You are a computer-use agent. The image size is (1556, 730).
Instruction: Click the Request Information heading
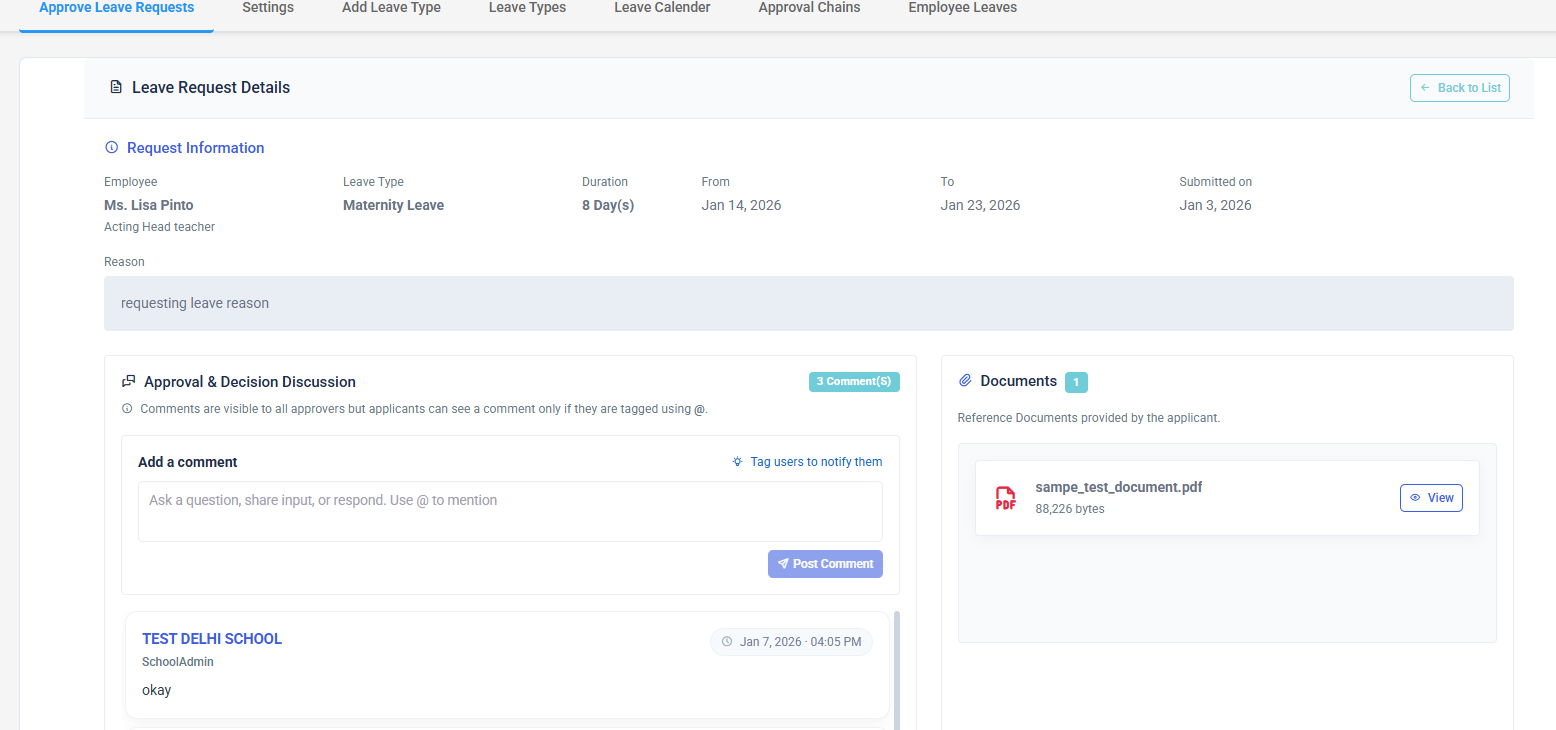pyautogui.click(x=196, y=148)
